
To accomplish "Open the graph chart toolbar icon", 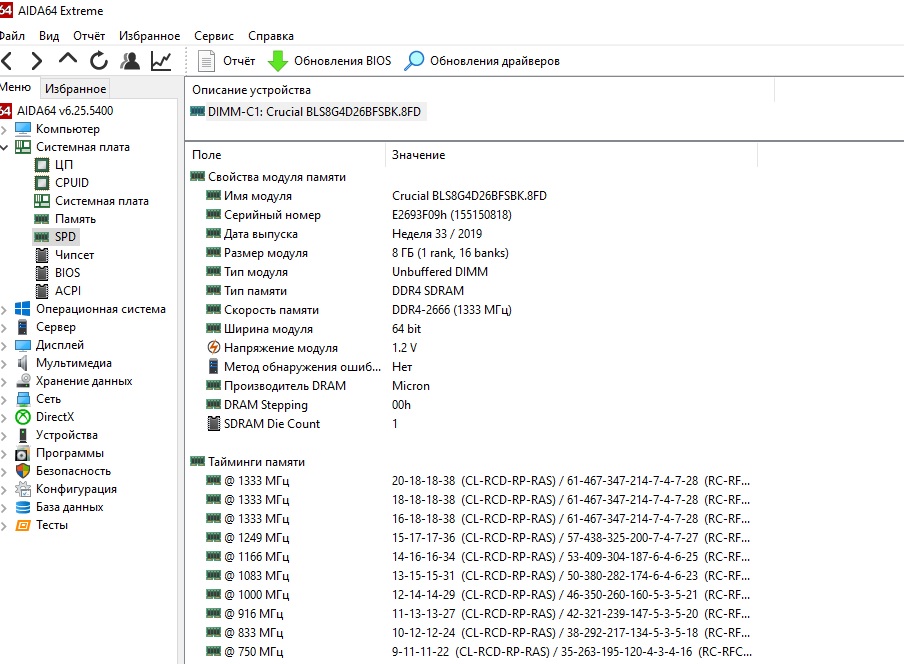I will [x=161, y=61].
